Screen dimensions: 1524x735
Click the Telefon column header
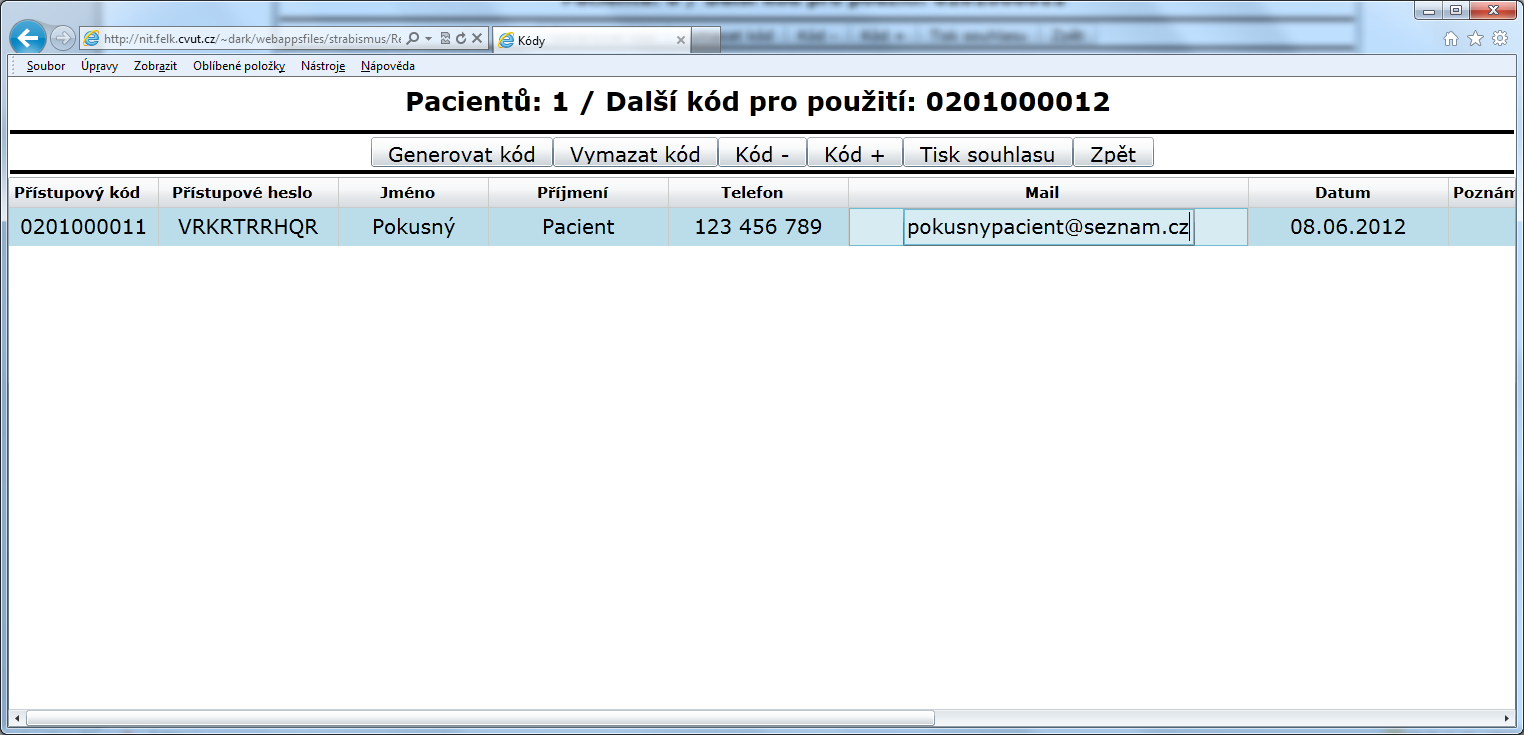click(x=758, y=192)
